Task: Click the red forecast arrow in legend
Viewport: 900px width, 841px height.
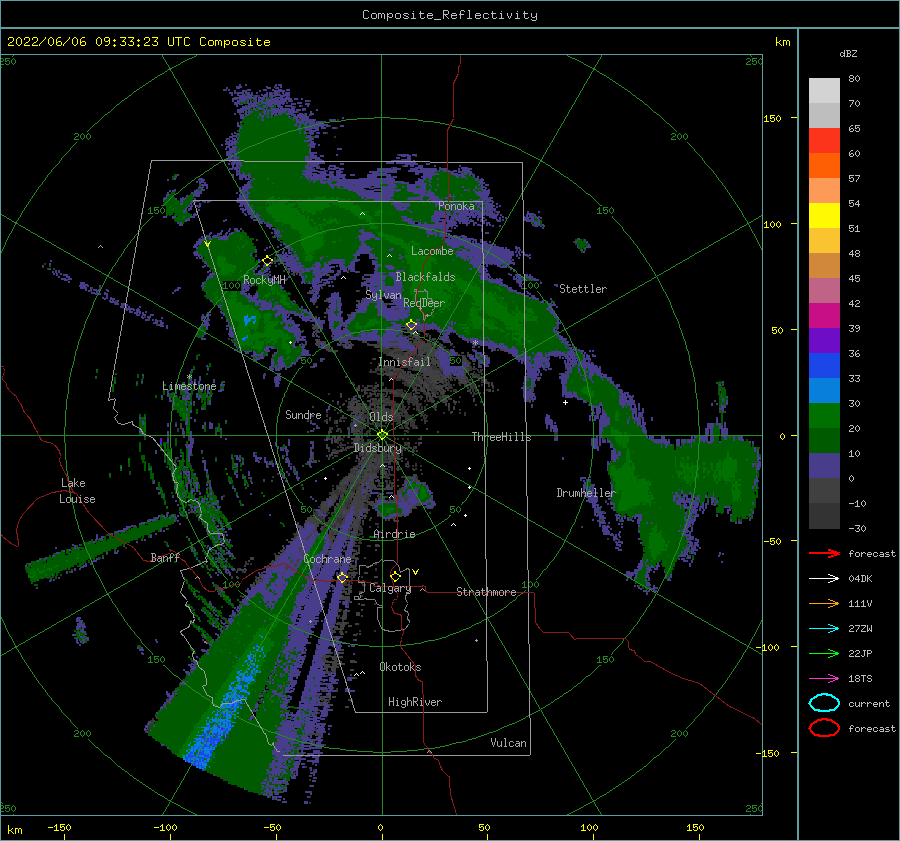Action: coord(824,553)
